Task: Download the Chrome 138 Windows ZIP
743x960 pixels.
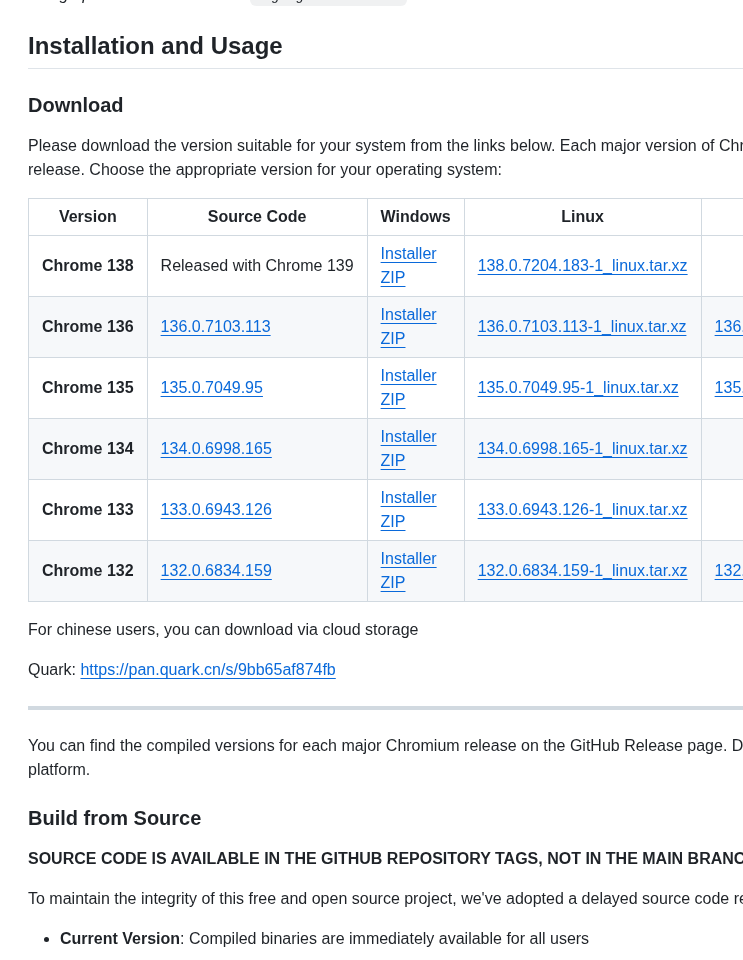Action: (x=392, y=277)
